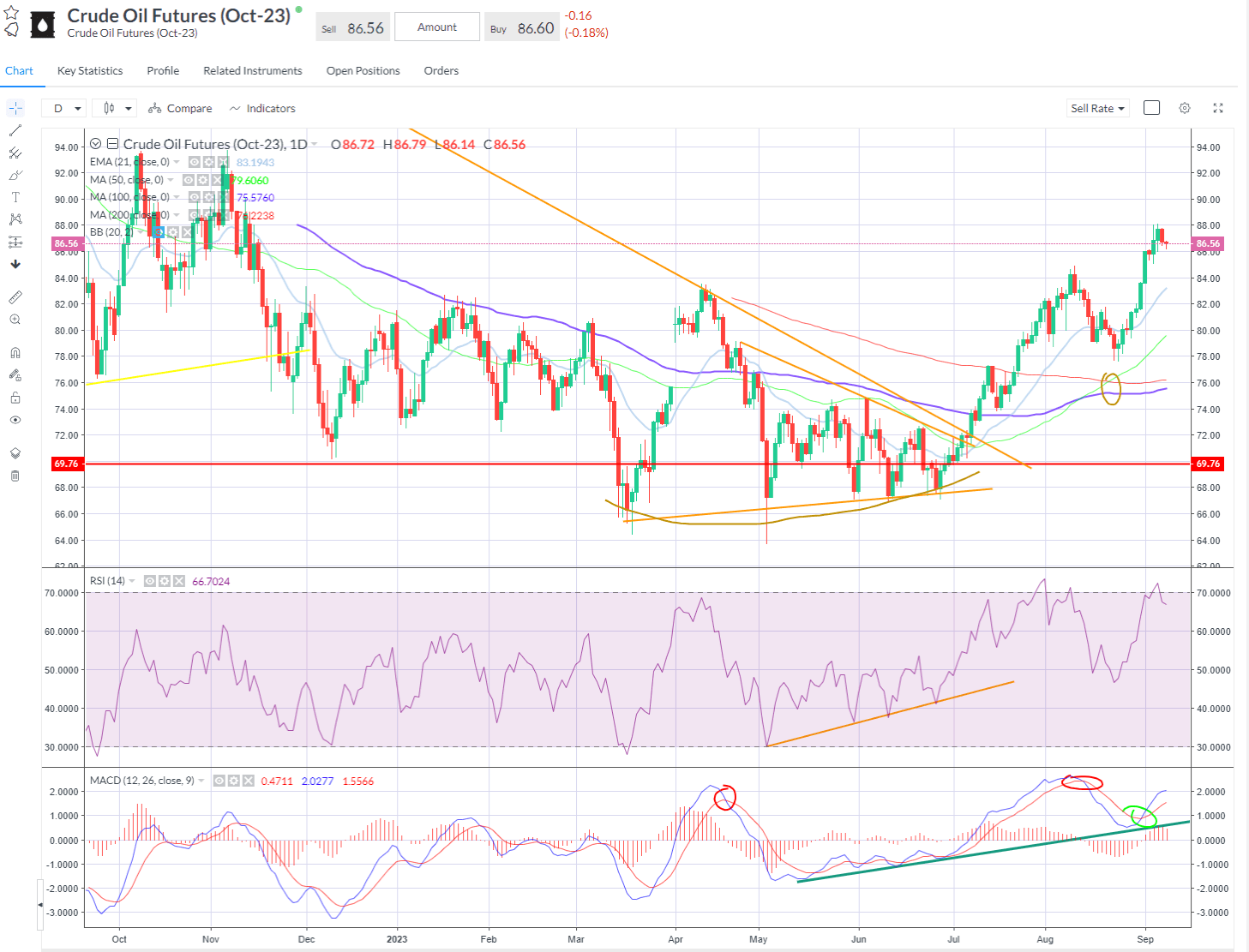
Task: Click the trash can remove drawings icon
Action: (x=15, y=476)
